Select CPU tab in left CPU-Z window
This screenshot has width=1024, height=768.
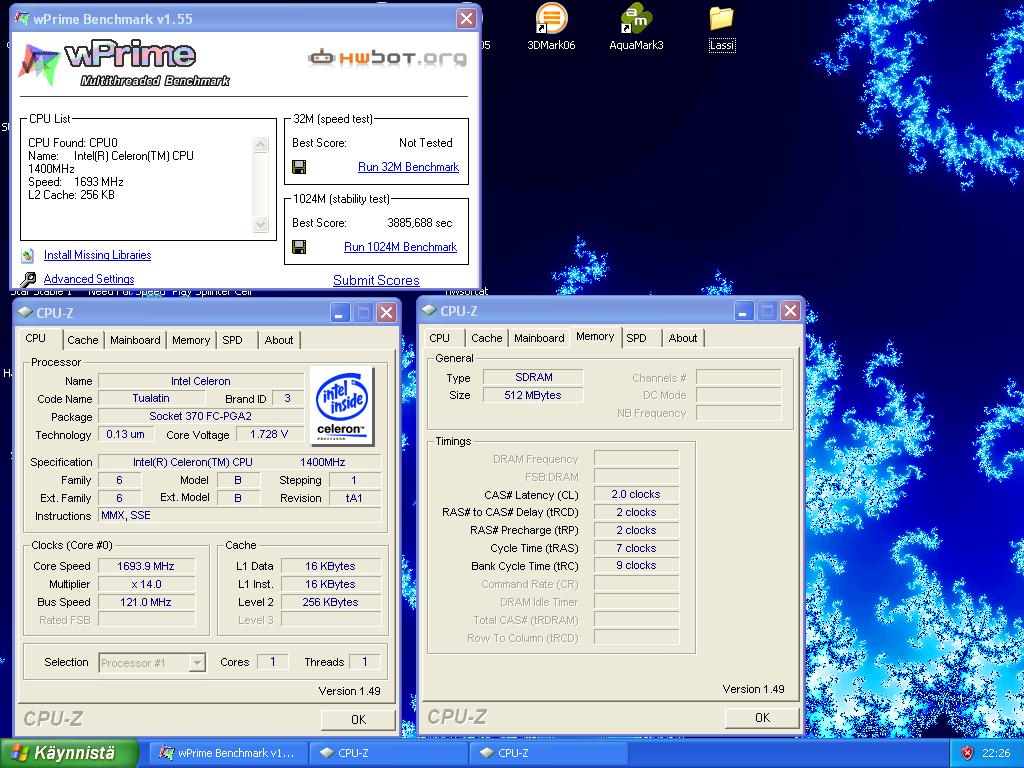click(x=36, y=338)
